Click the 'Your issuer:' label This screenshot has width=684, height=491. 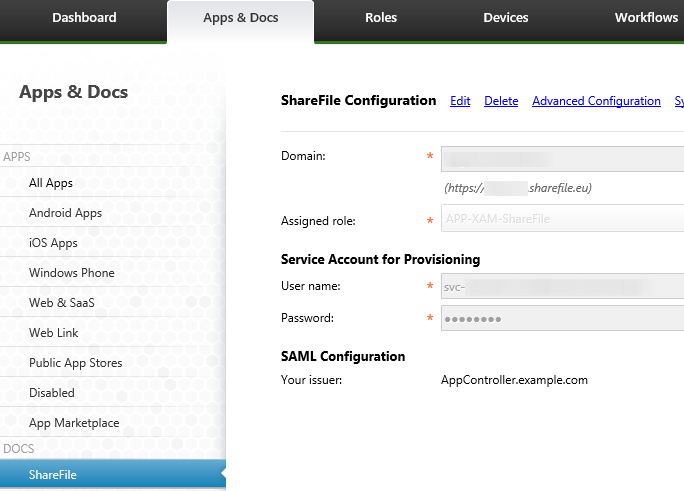(311, 380)
